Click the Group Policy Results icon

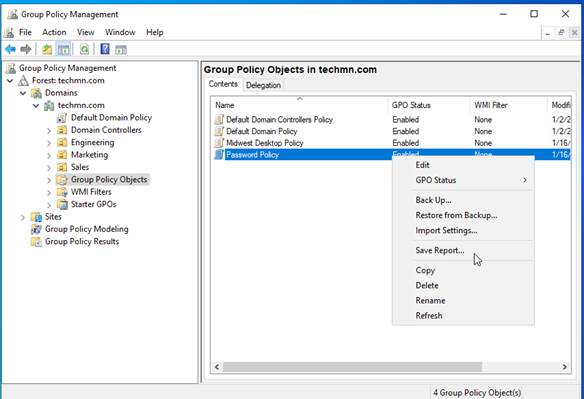36,241
